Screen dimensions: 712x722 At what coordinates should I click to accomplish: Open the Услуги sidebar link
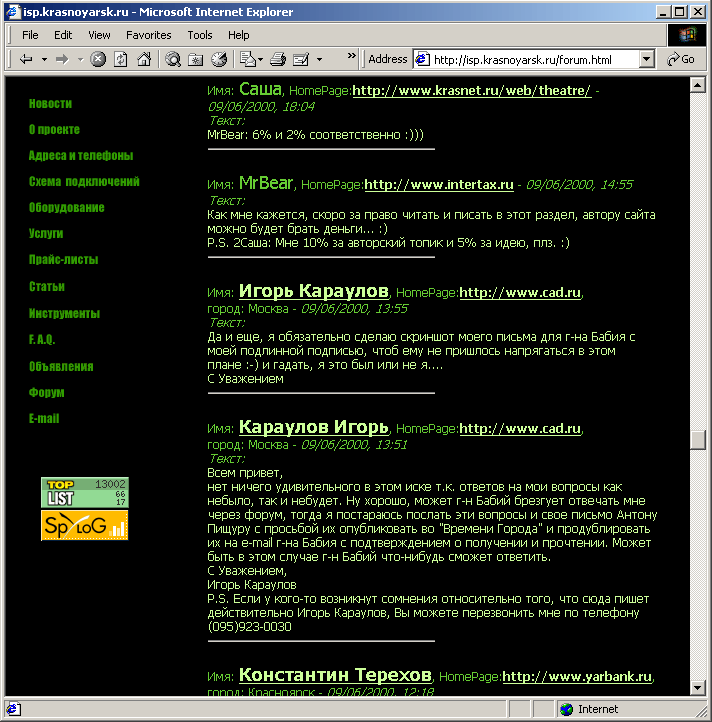(x=46, y=233)
